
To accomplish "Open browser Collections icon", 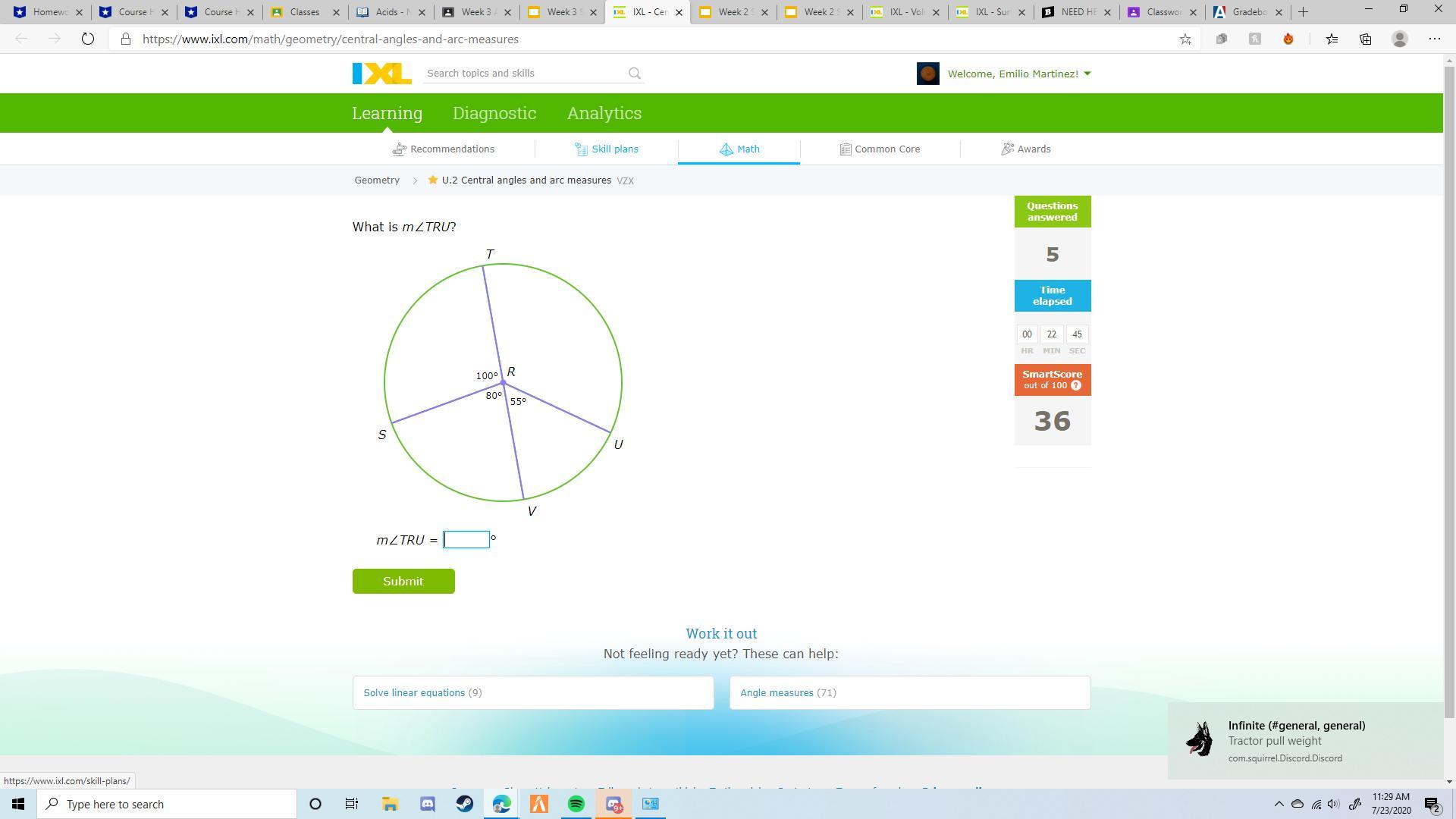I will pyautogui.click(x=1365, y=39).
